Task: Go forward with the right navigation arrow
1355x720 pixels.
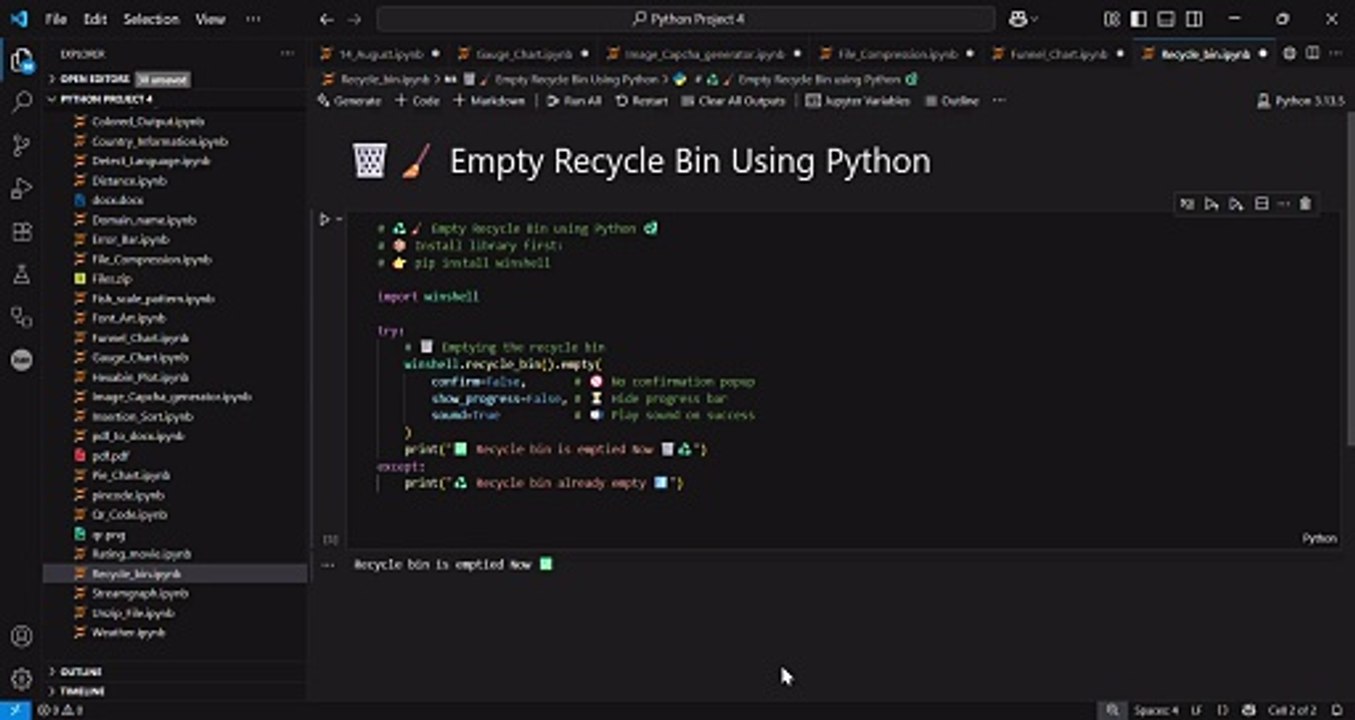Action: 354,19
